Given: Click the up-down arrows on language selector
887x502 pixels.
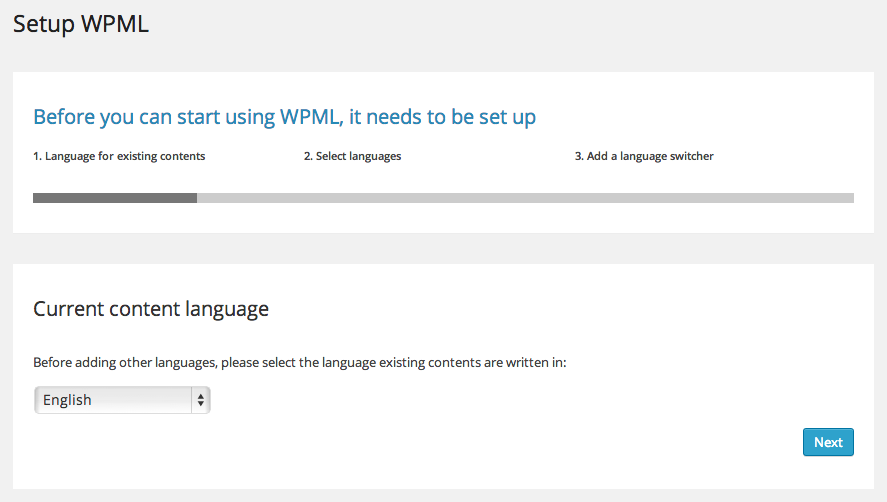Looking at the screenshot, I should pyautogui.click(x=201, y=400).
